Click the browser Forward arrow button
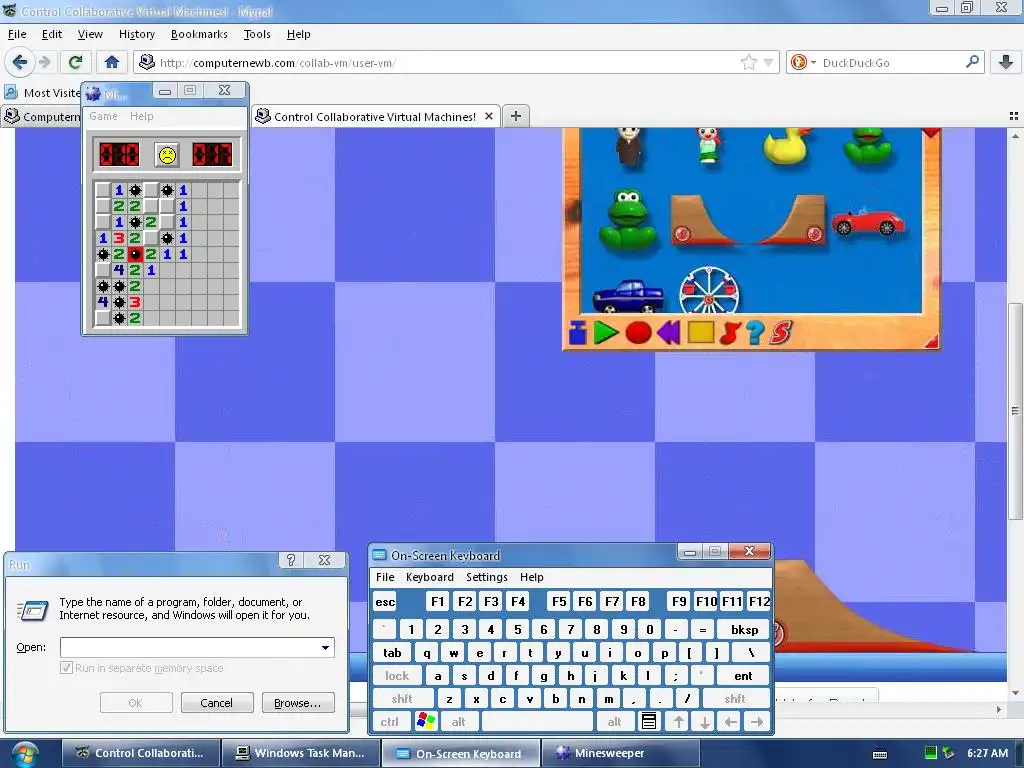This screenshot has width=1024, height=768. click(44, 62)
